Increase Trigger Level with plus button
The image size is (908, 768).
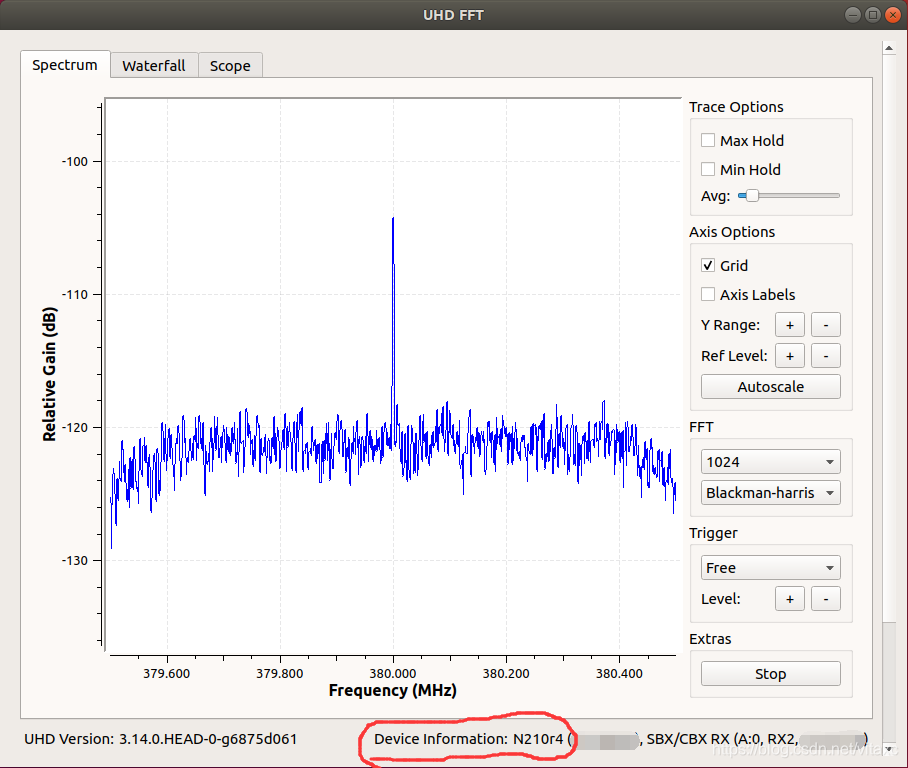790,598
